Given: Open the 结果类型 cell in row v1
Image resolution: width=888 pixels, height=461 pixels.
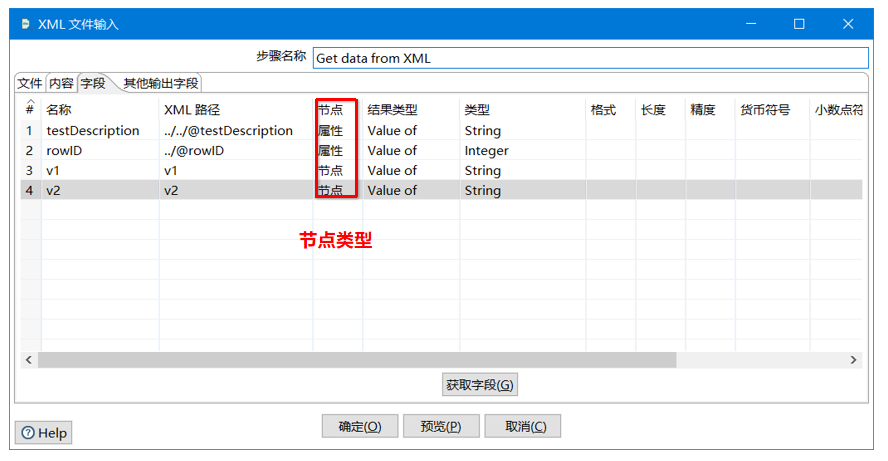Looking at the screenshot, I should click(411, 170).
